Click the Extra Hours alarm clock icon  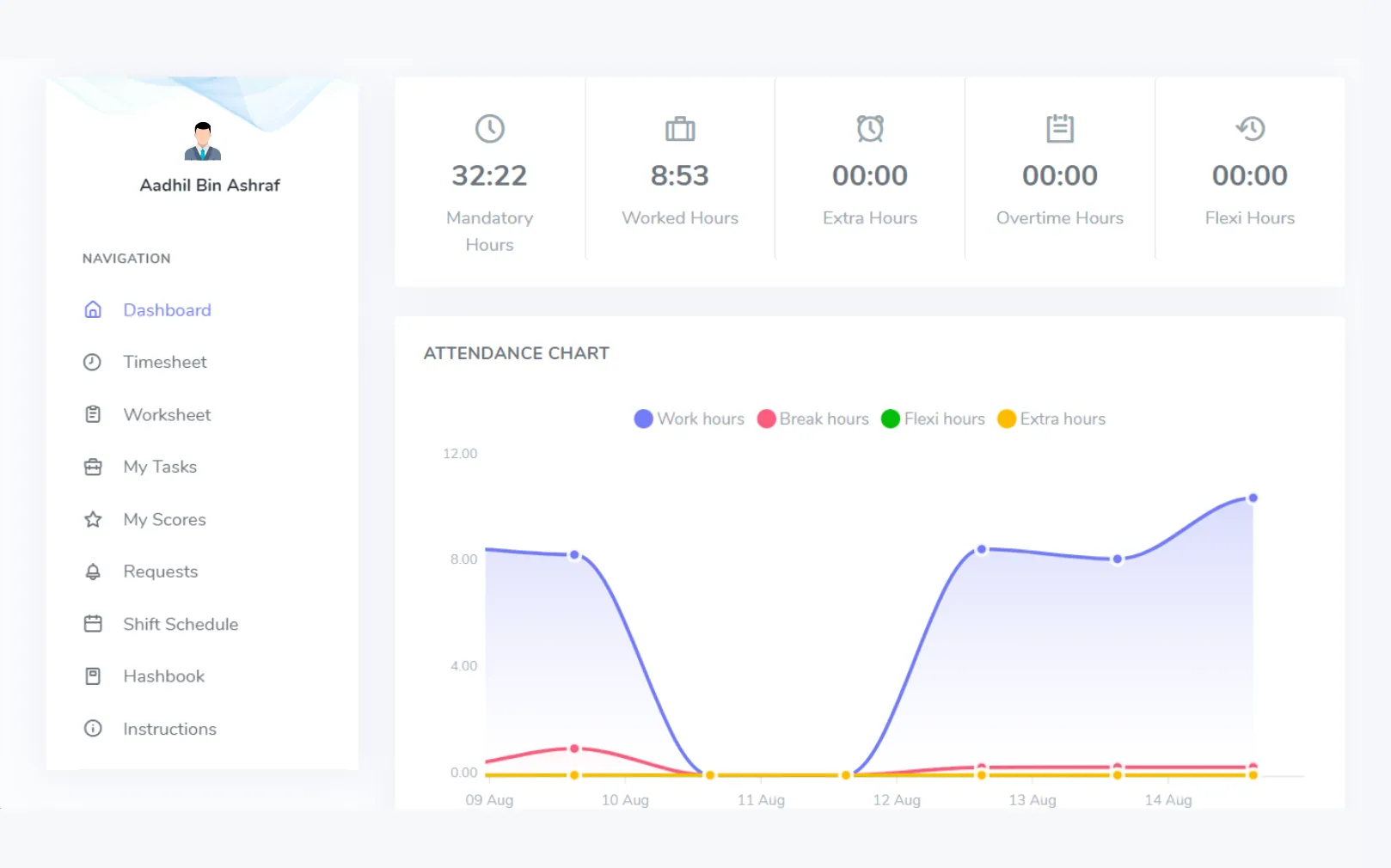(x=870, y=129)
